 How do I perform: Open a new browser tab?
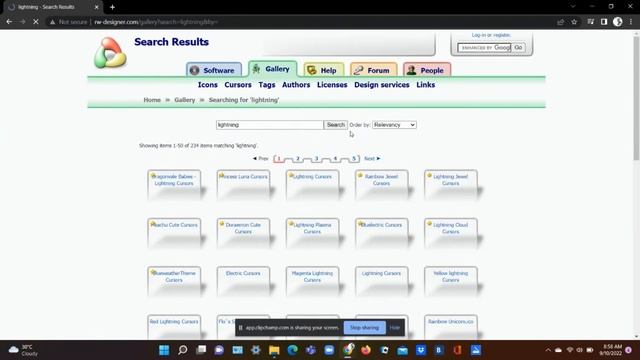[112, 7]
